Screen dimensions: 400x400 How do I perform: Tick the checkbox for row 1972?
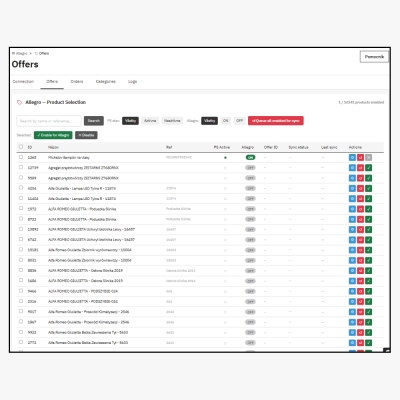21,209
